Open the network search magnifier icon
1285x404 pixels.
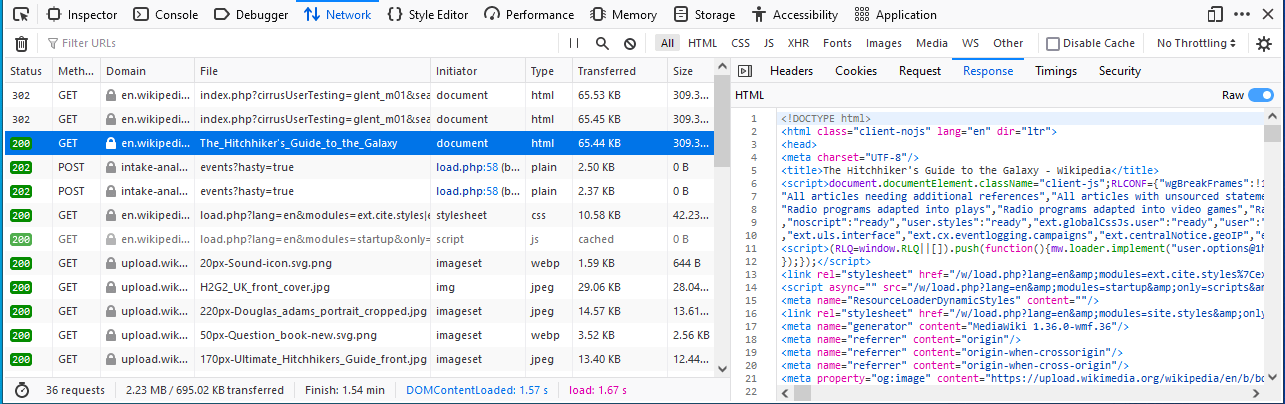[602, 44]
